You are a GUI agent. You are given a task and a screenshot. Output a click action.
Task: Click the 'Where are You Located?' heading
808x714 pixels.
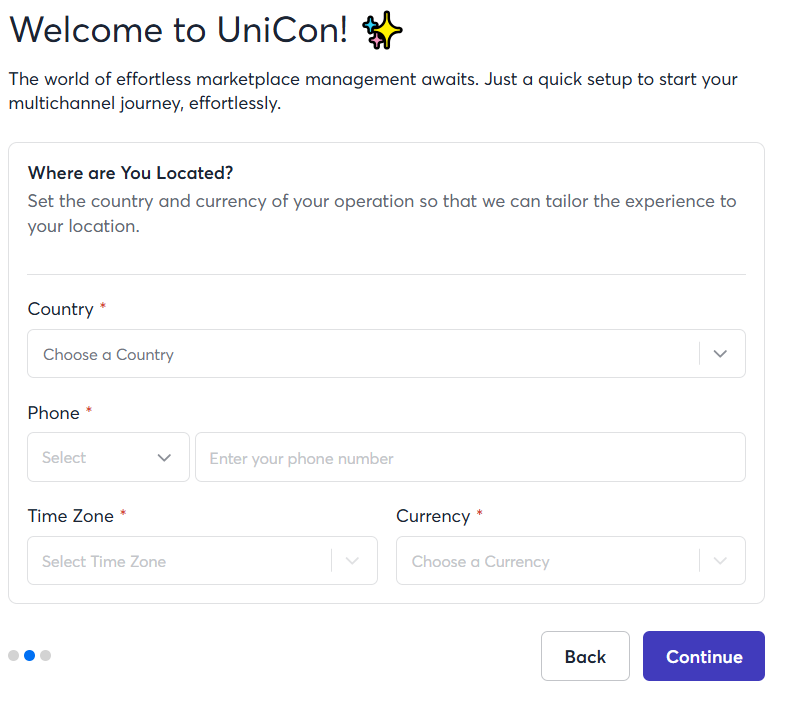pyautogui.click(x=131, y=173)
